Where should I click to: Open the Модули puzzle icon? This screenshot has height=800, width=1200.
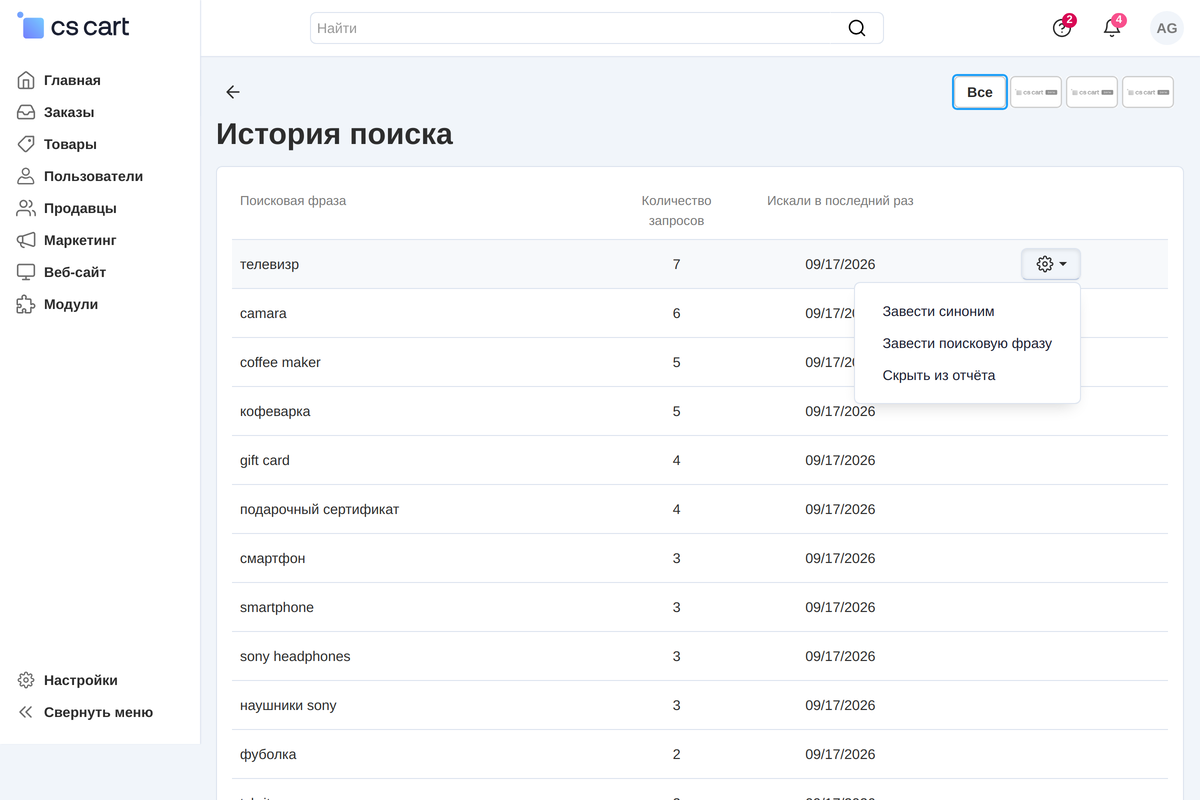click(26, 304)
